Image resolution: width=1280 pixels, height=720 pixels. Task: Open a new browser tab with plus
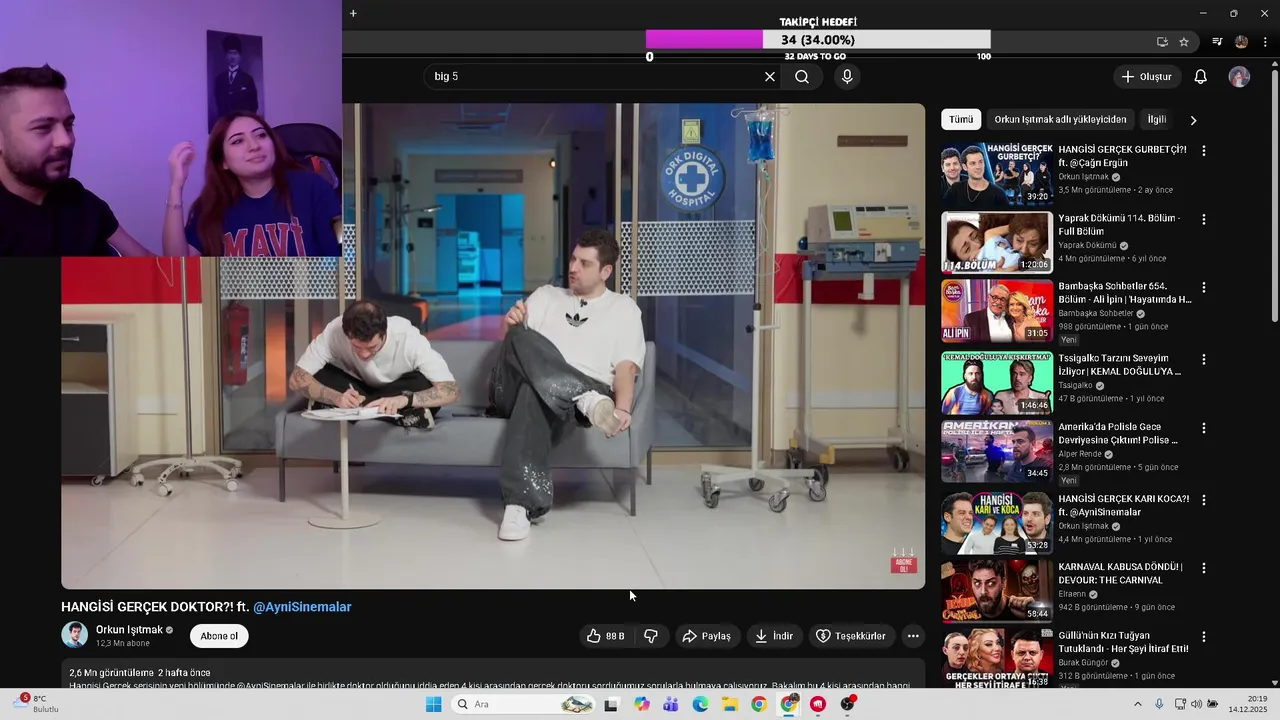coord(353,13)
